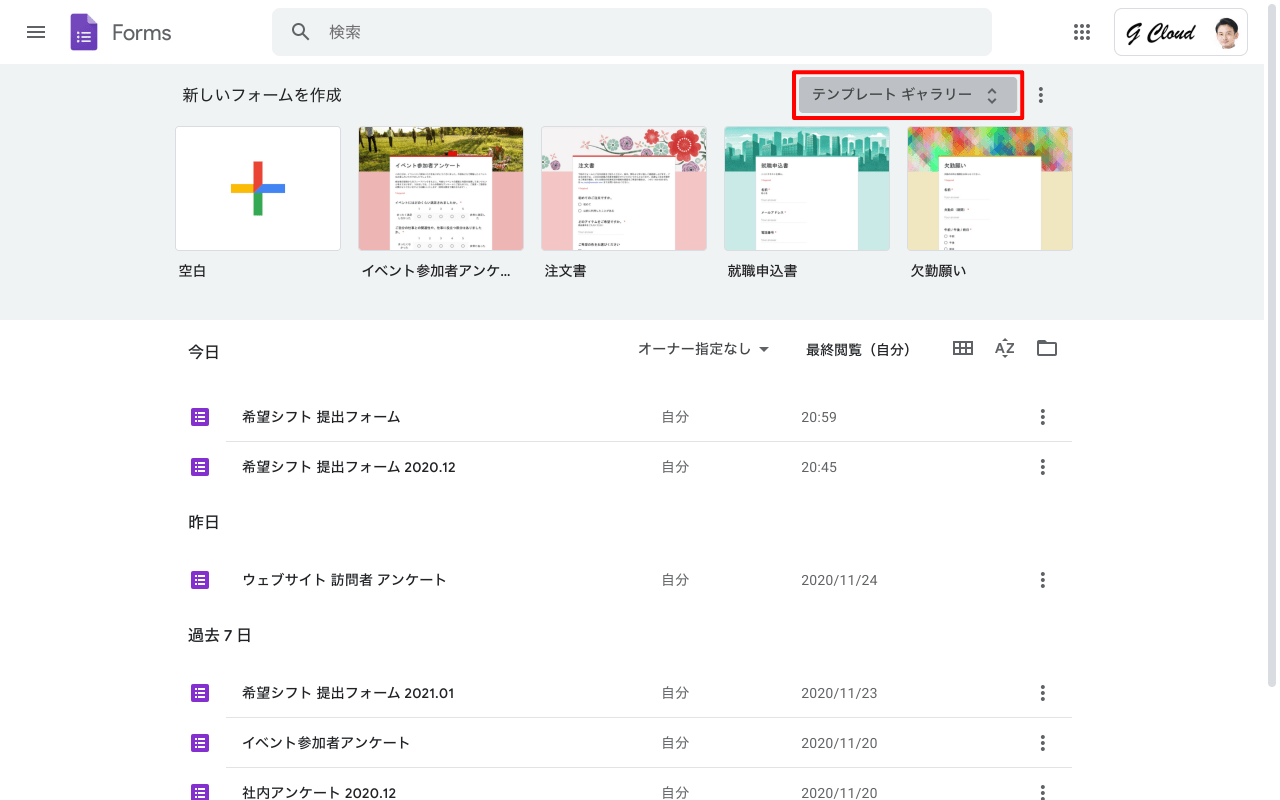
Task: Change sort order via 最終閲覧（自分）
Action: pyautogui.click(x=858, y=349)
